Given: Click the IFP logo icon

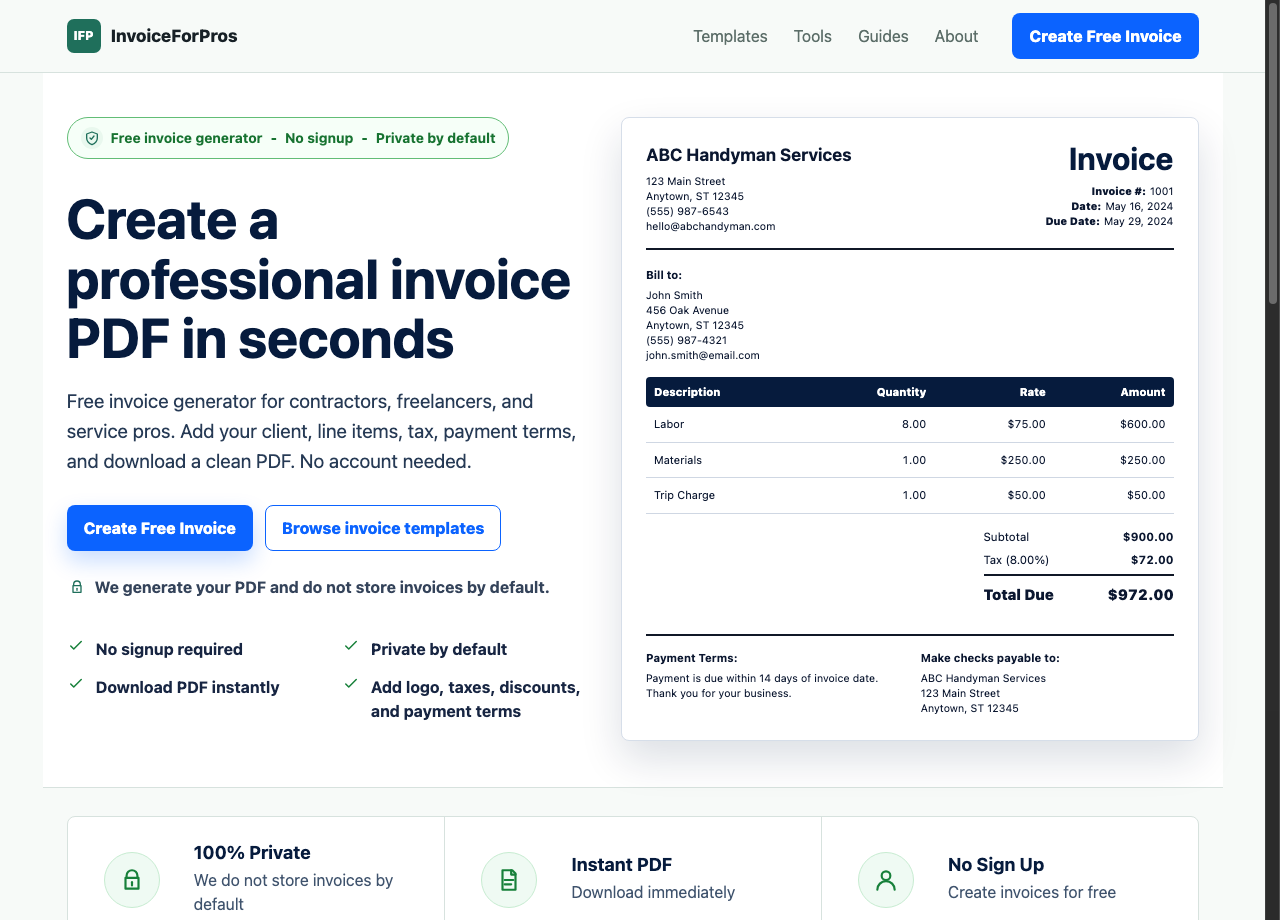Looking at the screenshot, I should click(x=84, y=36).
